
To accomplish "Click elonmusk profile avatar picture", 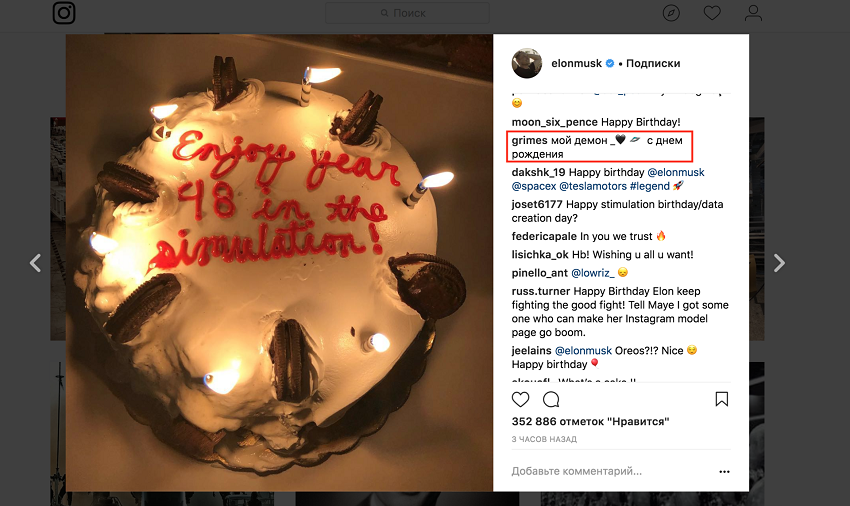I will [527, 63].
